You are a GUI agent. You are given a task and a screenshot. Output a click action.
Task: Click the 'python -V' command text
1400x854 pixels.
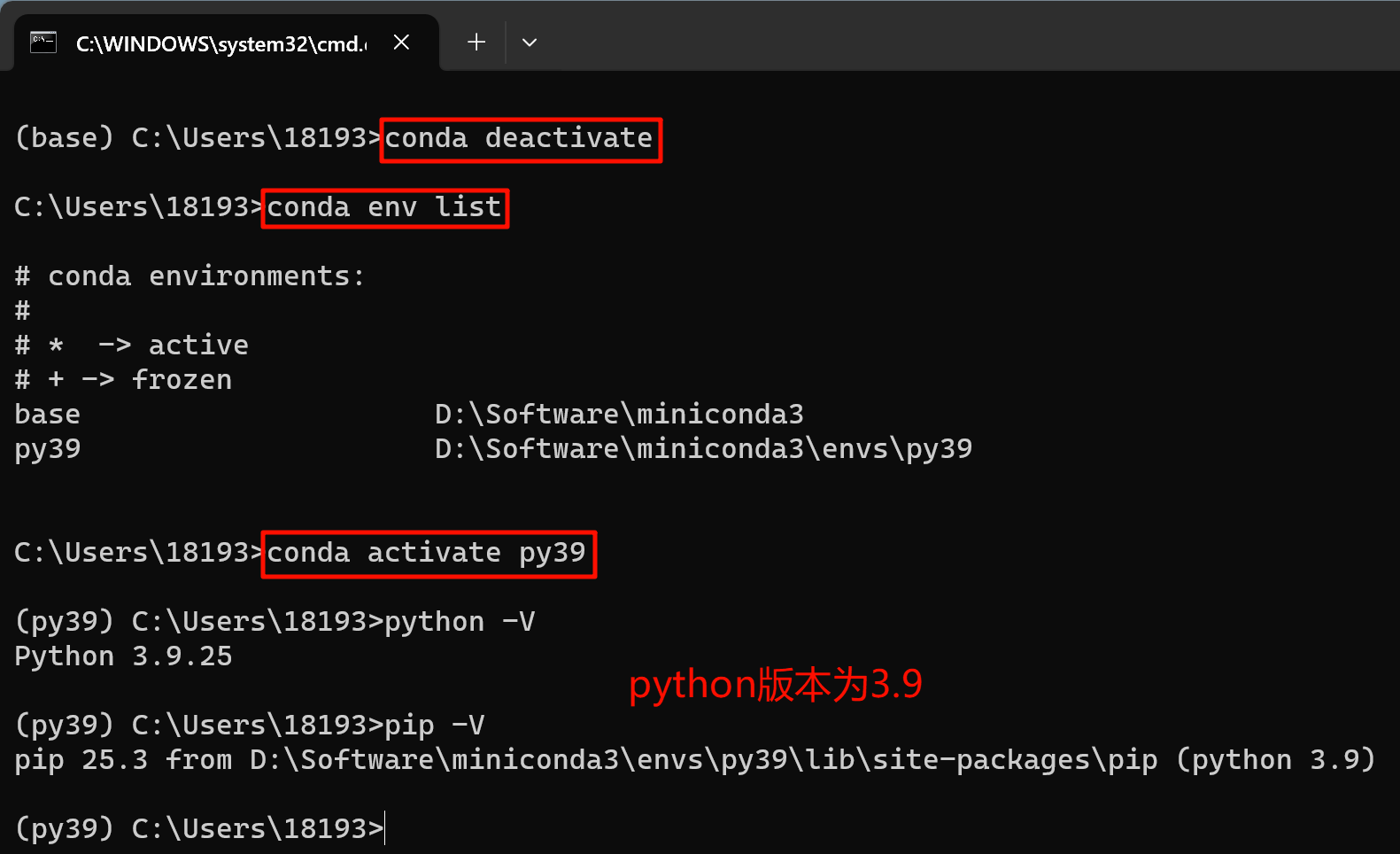[460, 622]
